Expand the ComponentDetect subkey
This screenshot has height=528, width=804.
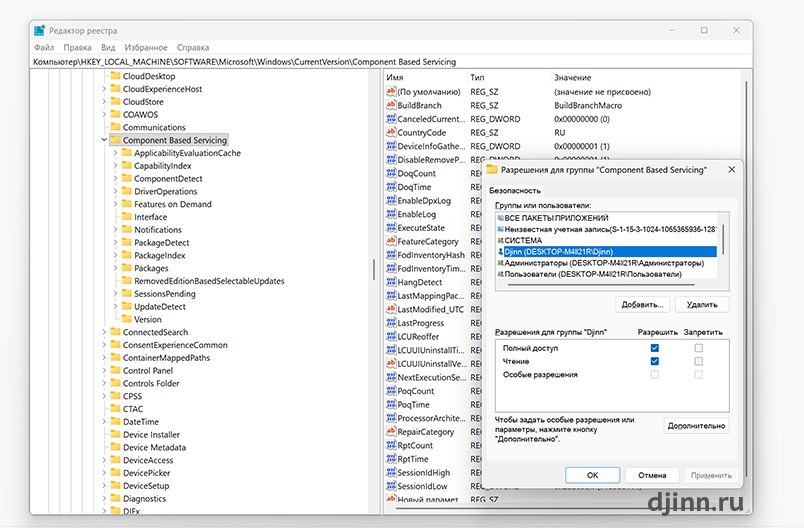pyautogui.click(x=115, y=178)
